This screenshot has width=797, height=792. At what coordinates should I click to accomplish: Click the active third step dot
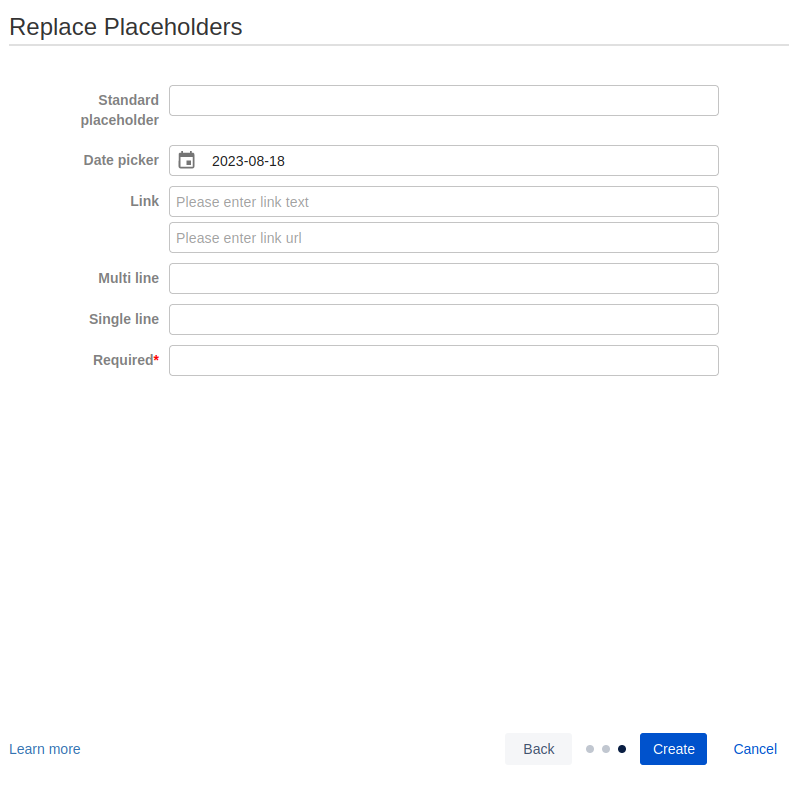click(x=622, y=749)
